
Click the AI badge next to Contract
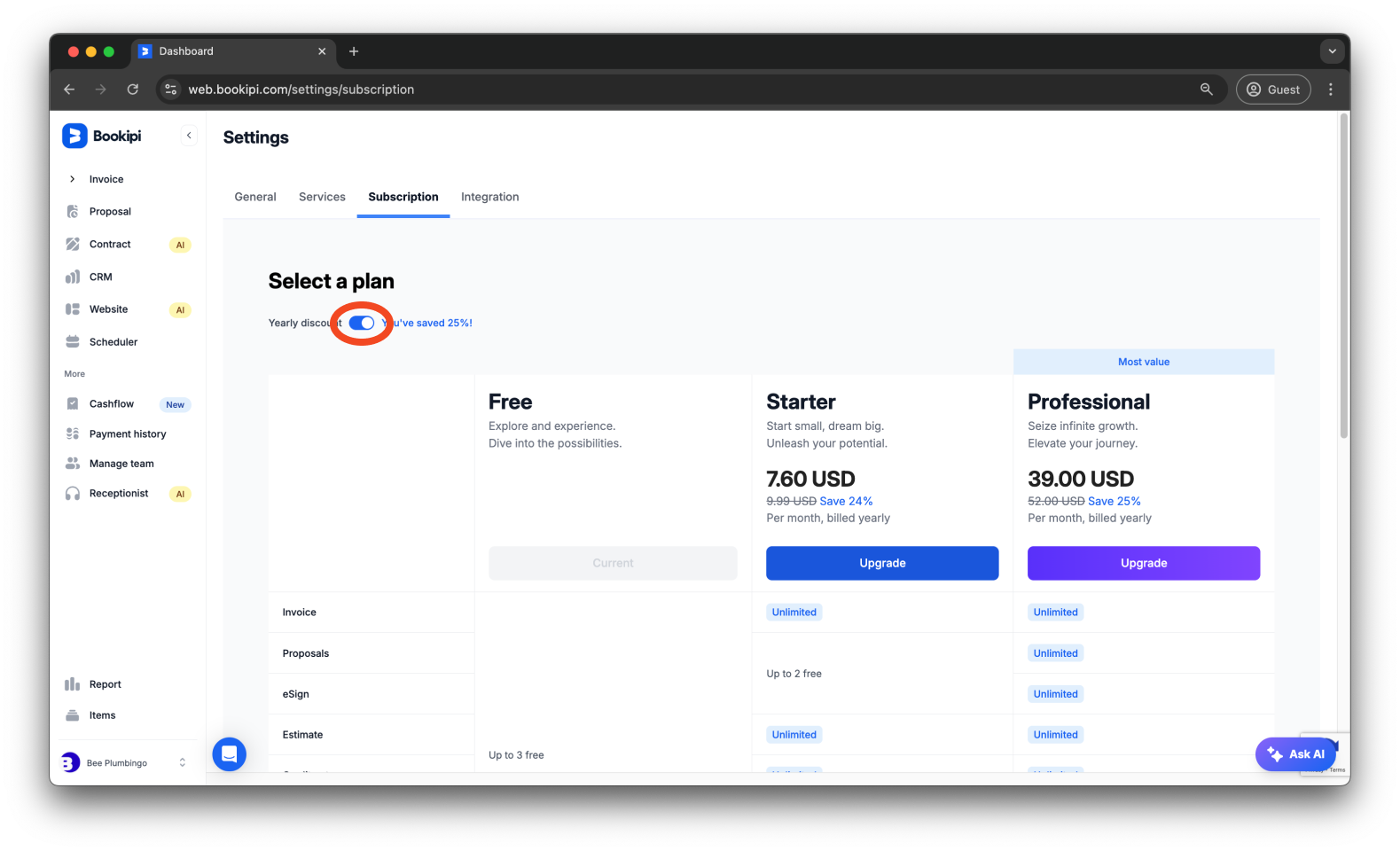tap(180, 246)
